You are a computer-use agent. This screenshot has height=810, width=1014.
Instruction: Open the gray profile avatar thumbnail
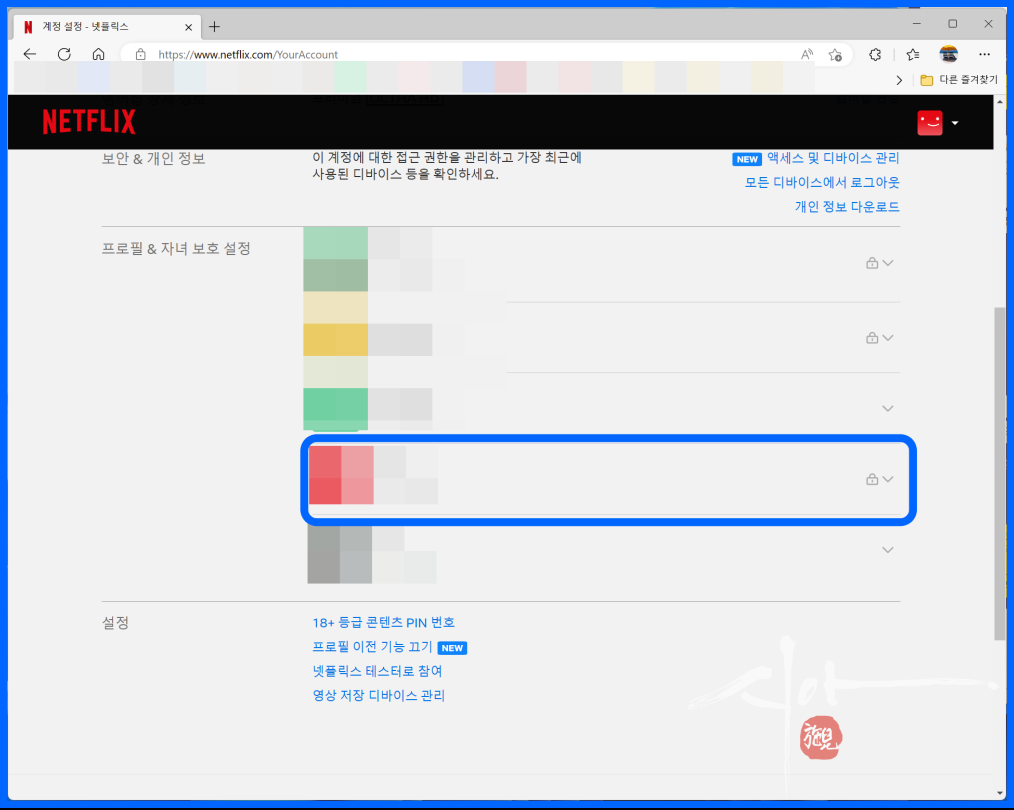click(x=340, y=555)
